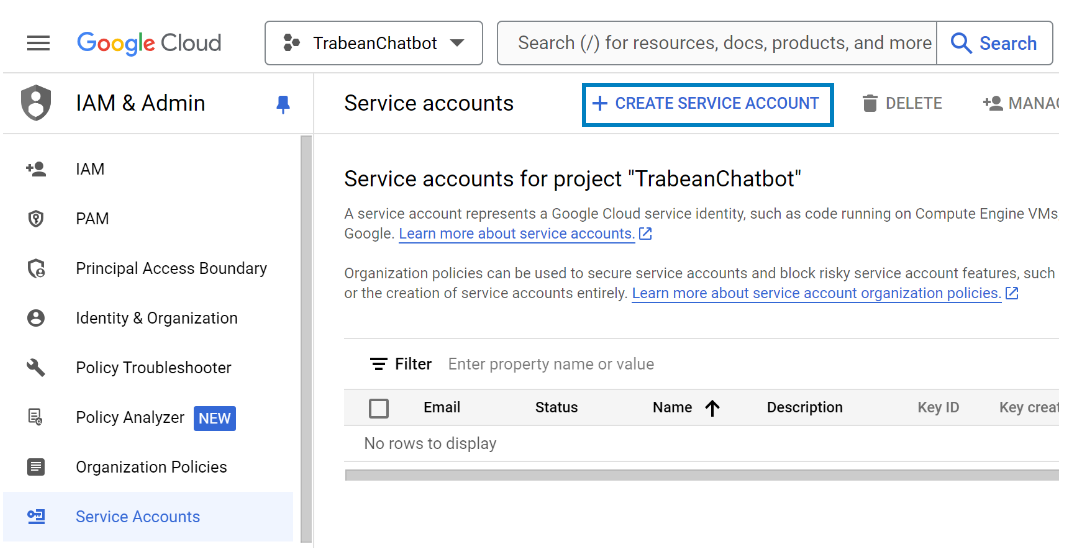Screen dimensions: 1073x548
Task: Click the Service accounts page title
Action: [x=429, y=103]
